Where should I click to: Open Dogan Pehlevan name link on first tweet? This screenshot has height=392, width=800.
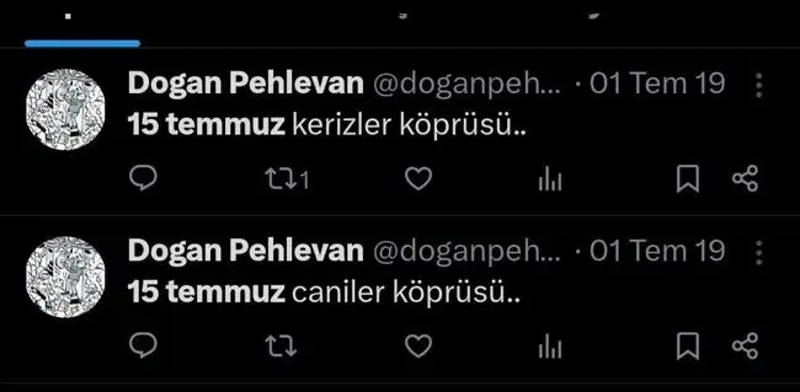[245, 83]
